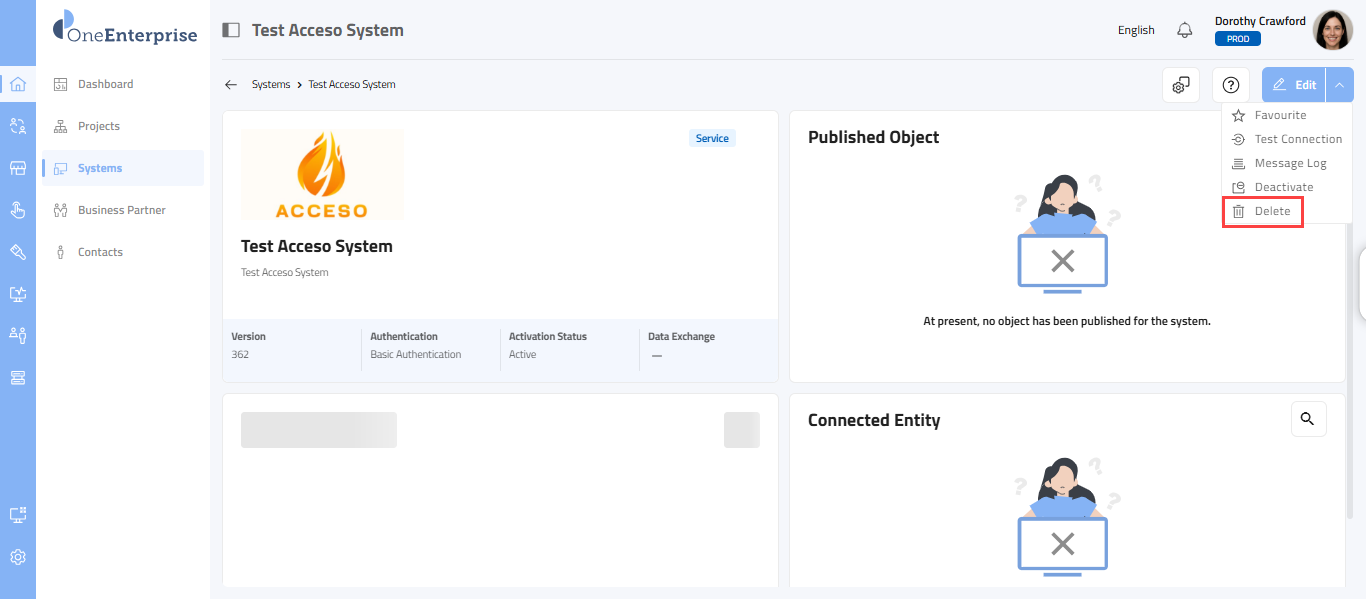Click the back arrow in breadcrumb
1366x599 pixels.
click(x=231, y=85)
